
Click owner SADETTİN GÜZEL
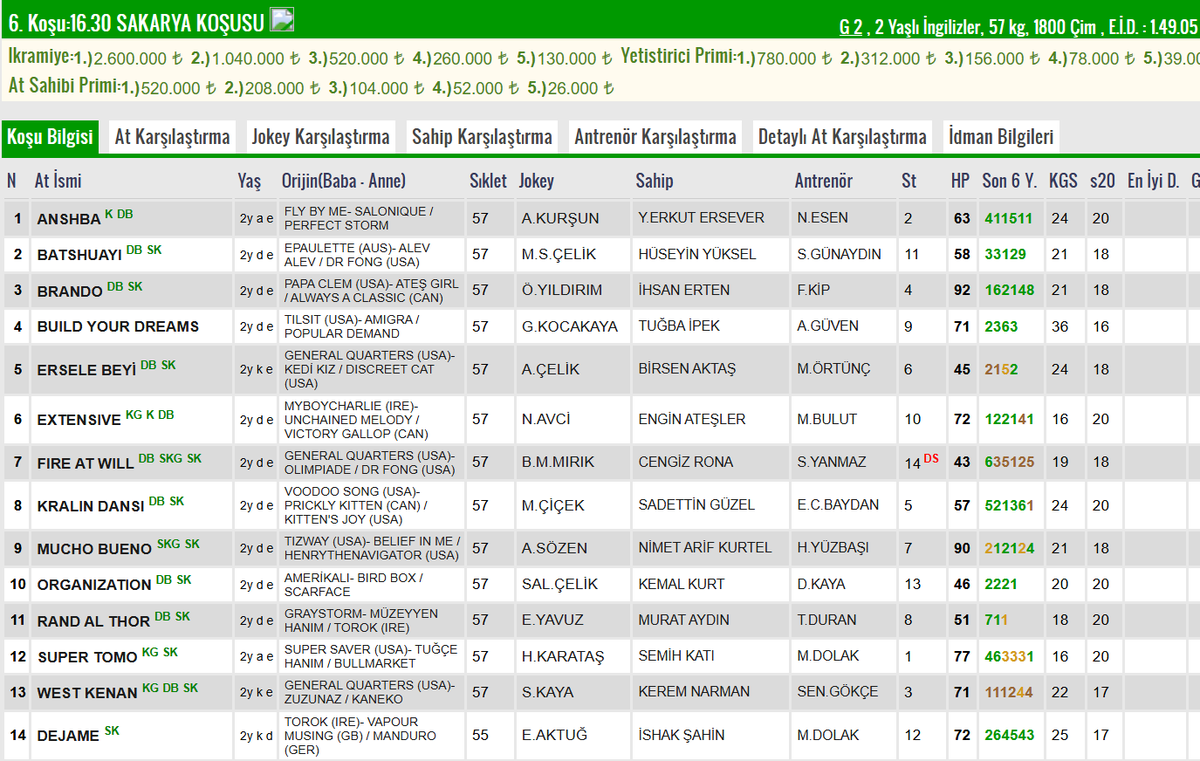pyautogui.click(x=697, y=505)
